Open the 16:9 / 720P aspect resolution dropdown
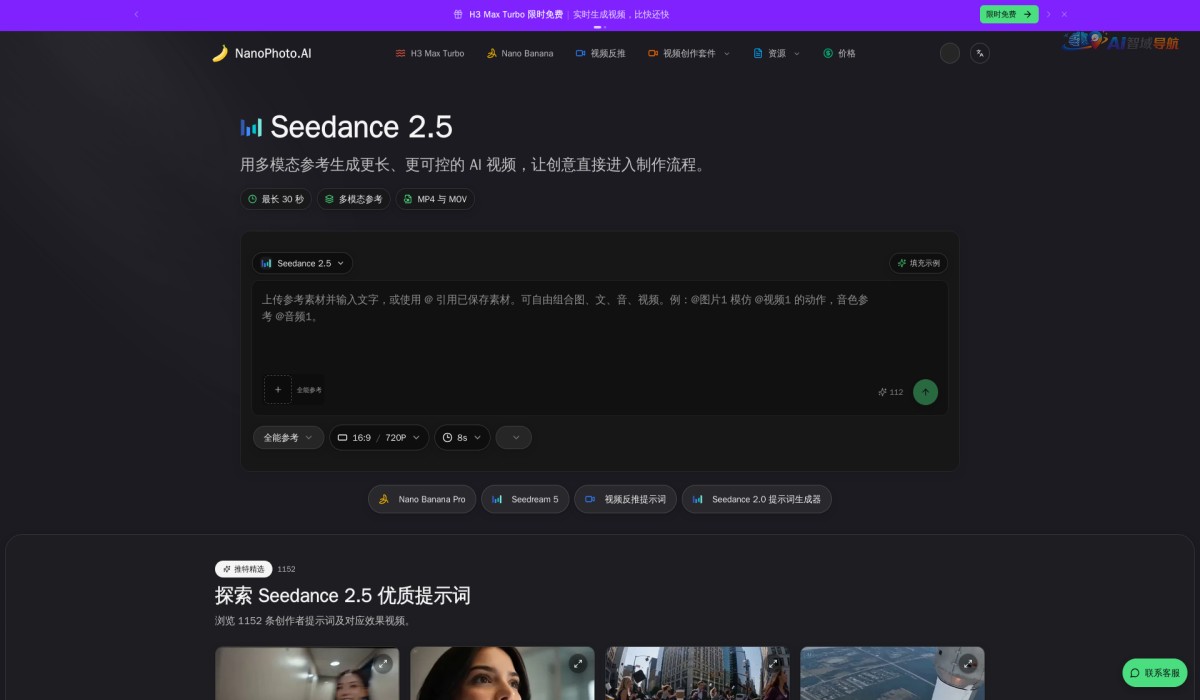This screenshot has width=1200, height=700. [379, 437]
